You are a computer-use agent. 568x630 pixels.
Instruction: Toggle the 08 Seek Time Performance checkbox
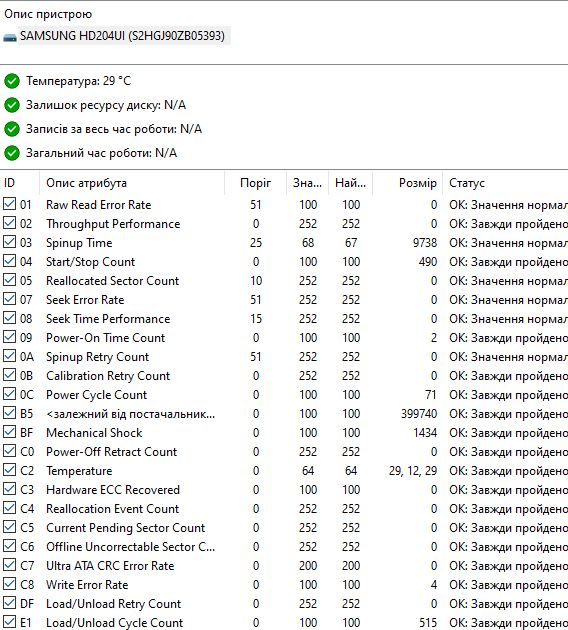pyautogui.click(x=10, y=318)
